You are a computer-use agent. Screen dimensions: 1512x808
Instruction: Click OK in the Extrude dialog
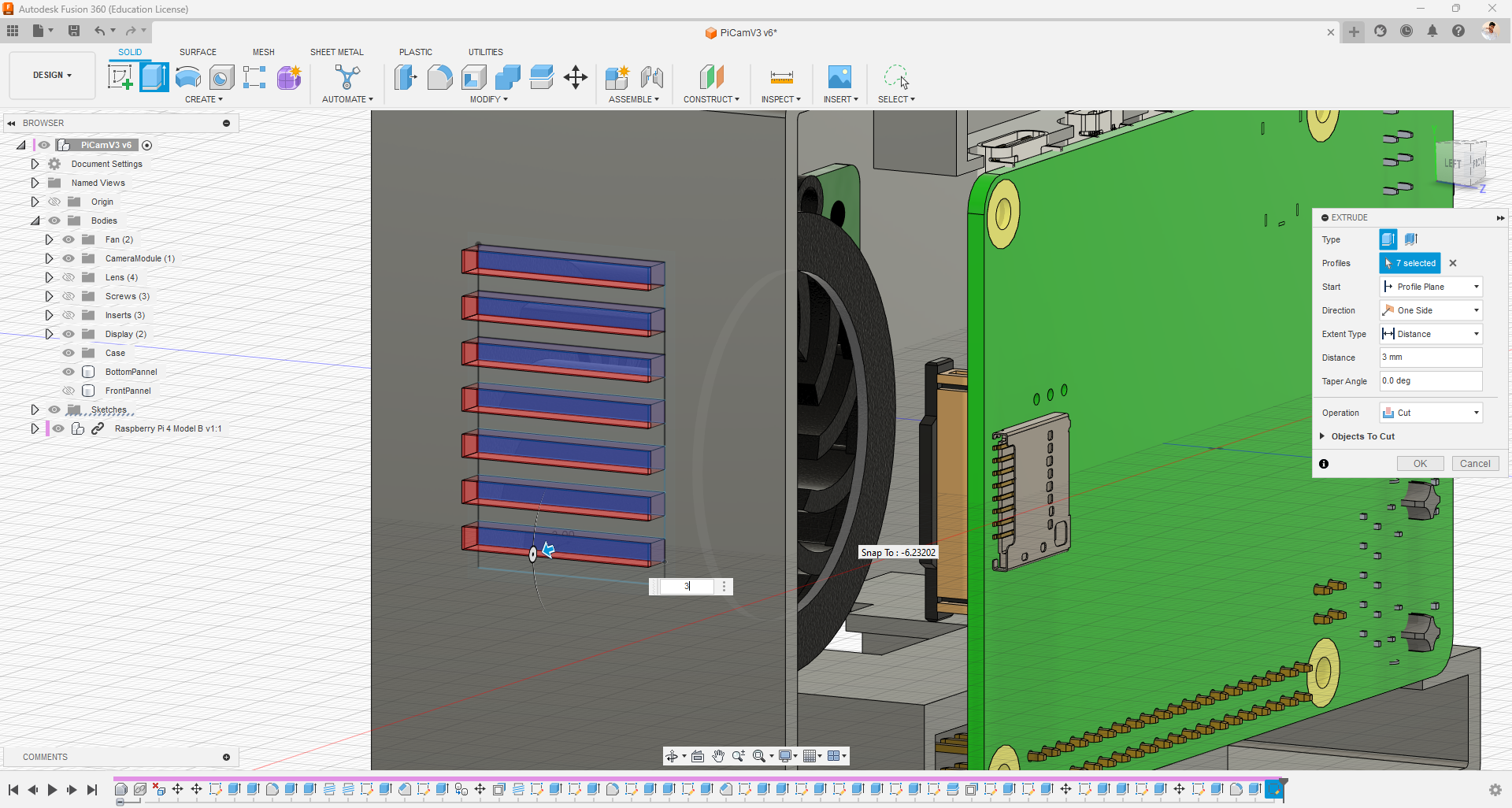point(1420,464)
